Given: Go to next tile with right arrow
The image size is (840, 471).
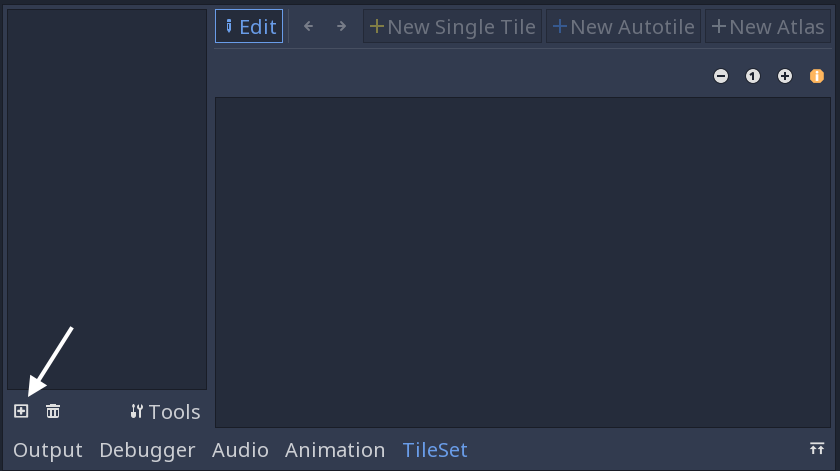Looking at the screenshot, I should click(x=341, y=27).
